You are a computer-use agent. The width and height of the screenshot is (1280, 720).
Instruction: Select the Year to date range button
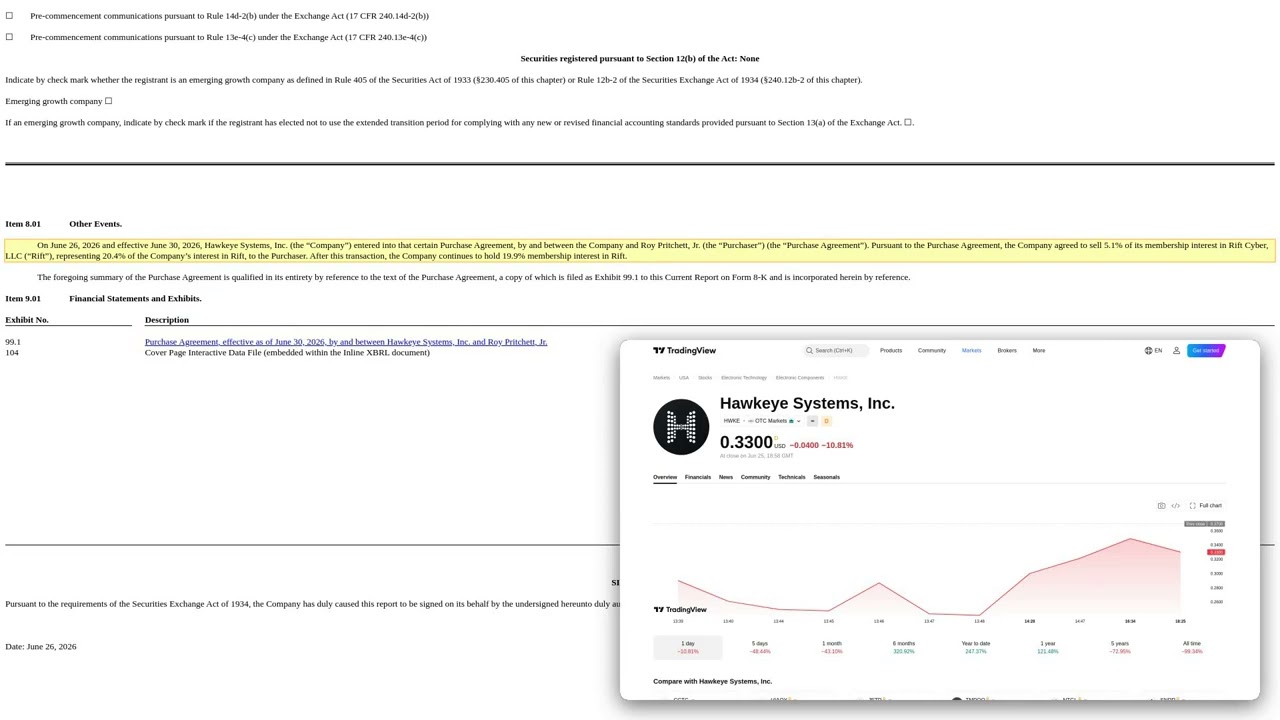click(x=976, y=647)
